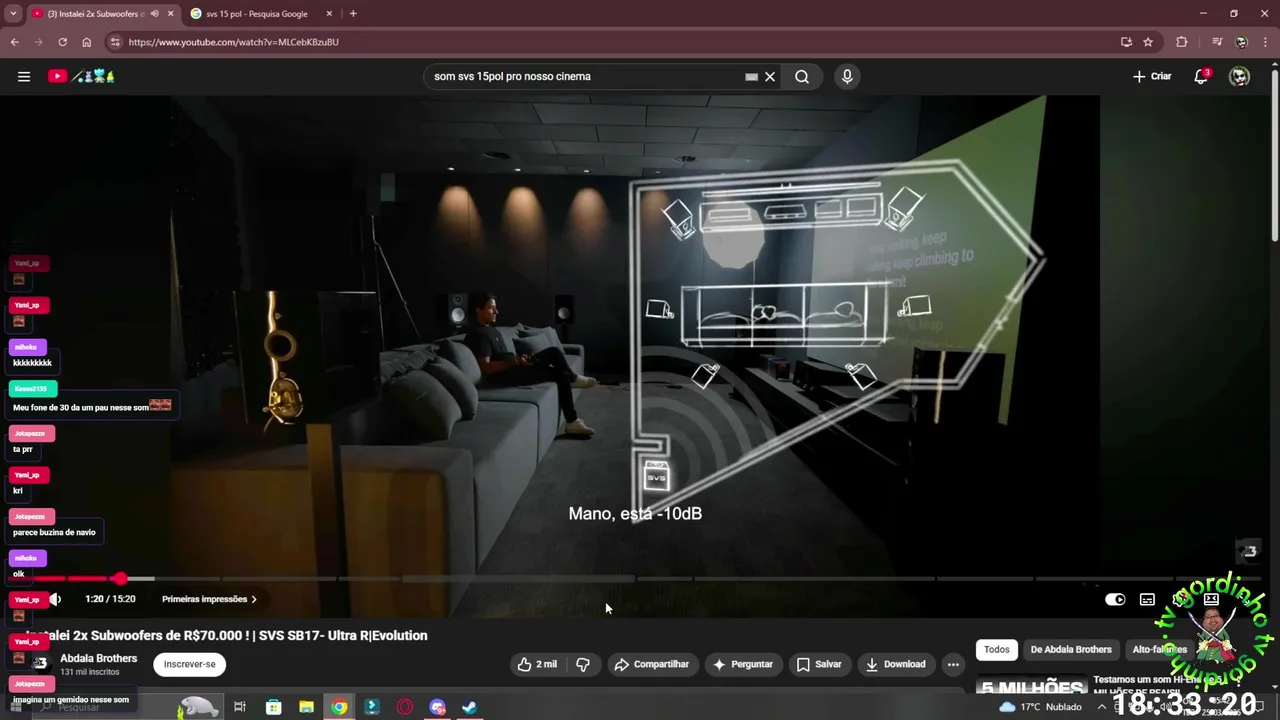Open the '5 MILHÕES' recommended video thumbnail
The height and width of the screenshot is (720, 1280).
[1031, 685]
